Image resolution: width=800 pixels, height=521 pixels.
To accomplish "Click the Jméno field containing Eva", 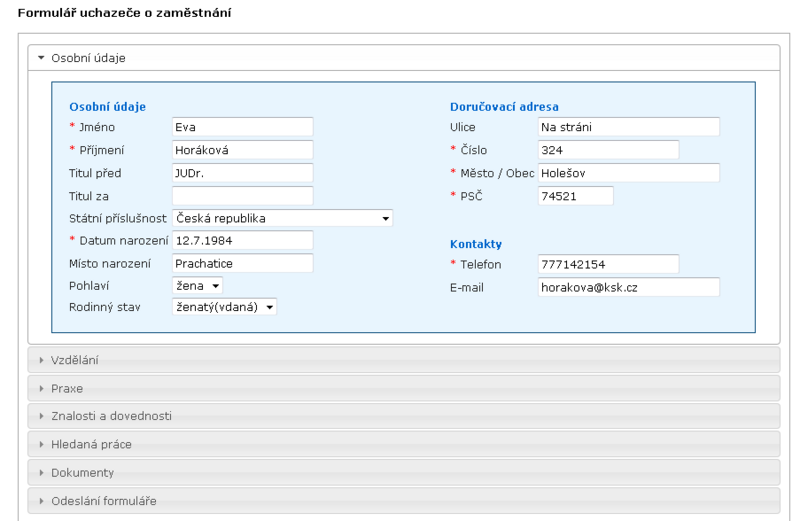I will point(243,127).
